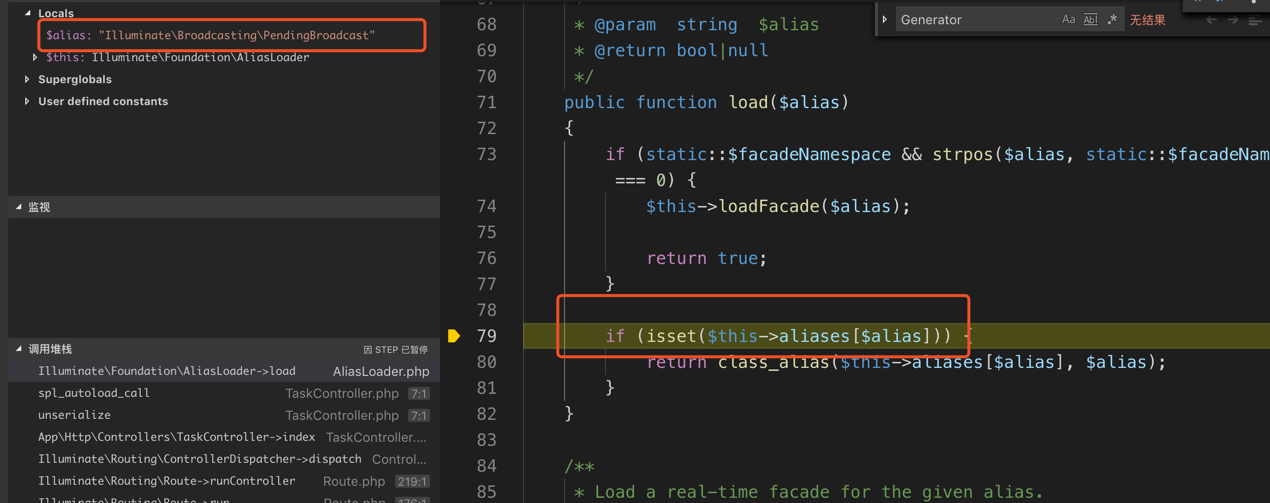Viewport: 1270px width, 503px height.
Task: Open the unserialize stack frame
Action: [x=75, y=415]
